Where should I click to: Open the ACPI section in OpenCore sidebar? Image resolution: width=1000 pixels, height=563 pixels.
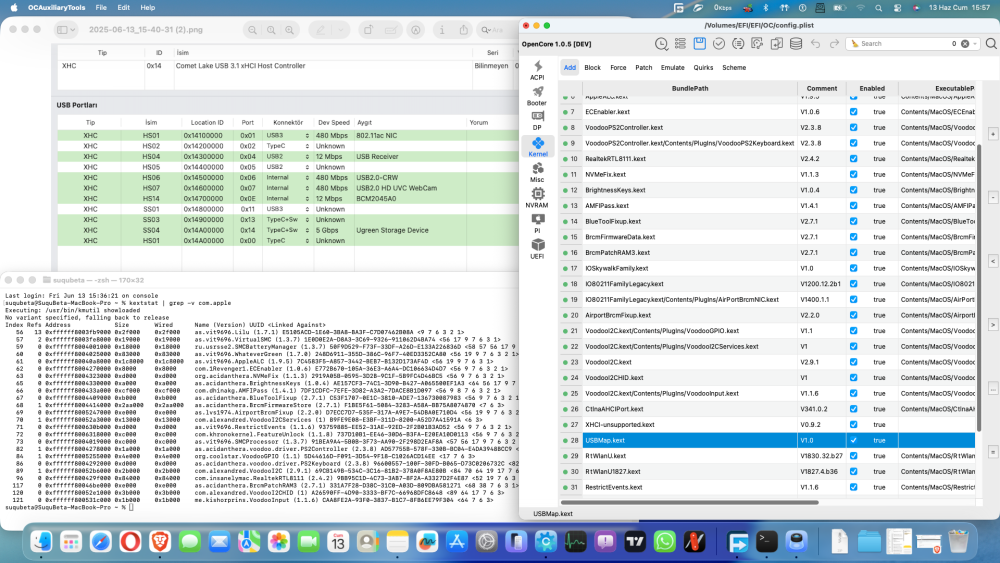point(538,70)
